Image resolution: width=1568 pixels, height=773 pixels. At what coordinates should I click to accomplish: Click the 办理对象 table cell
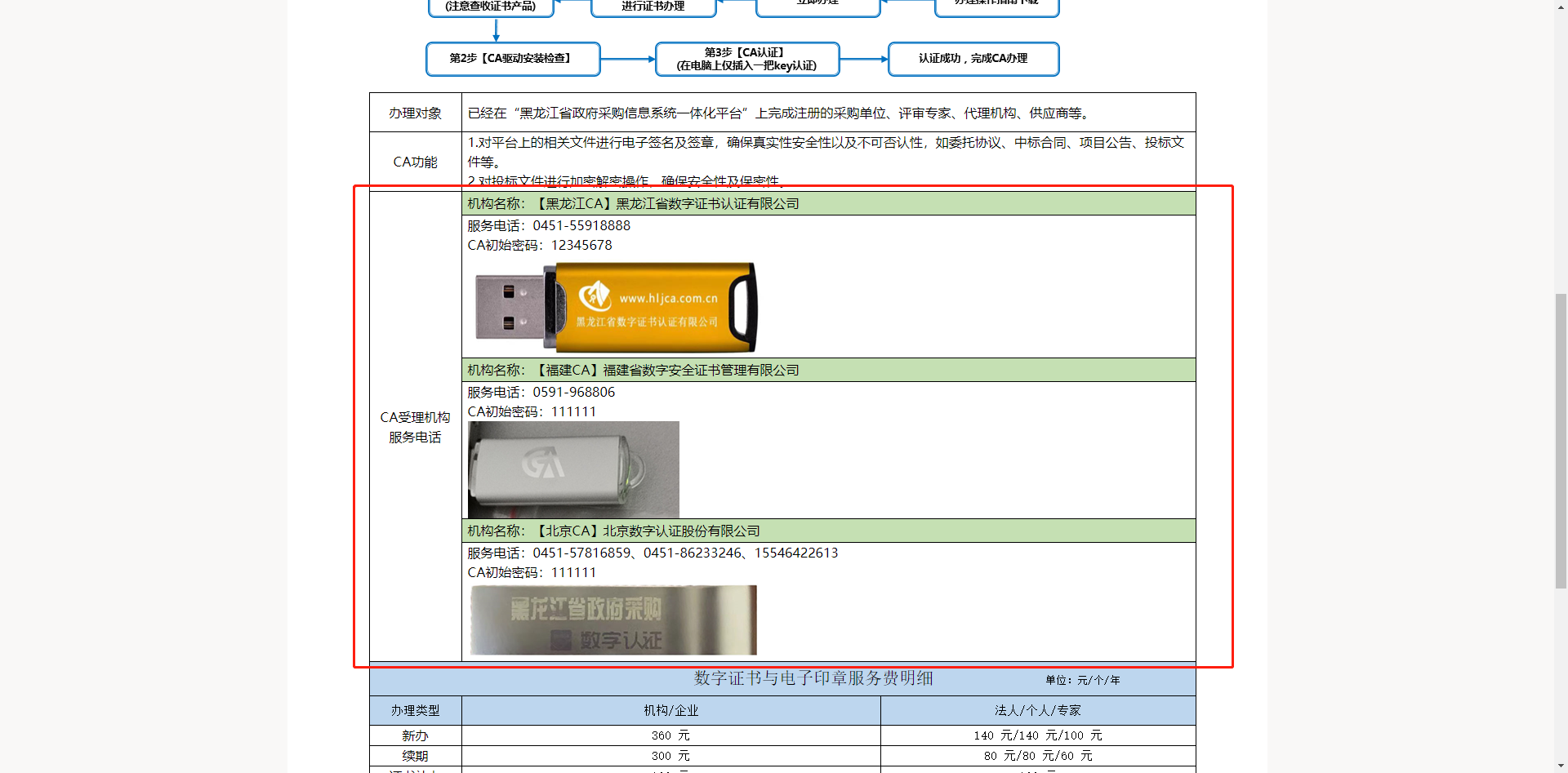[416, 113]
